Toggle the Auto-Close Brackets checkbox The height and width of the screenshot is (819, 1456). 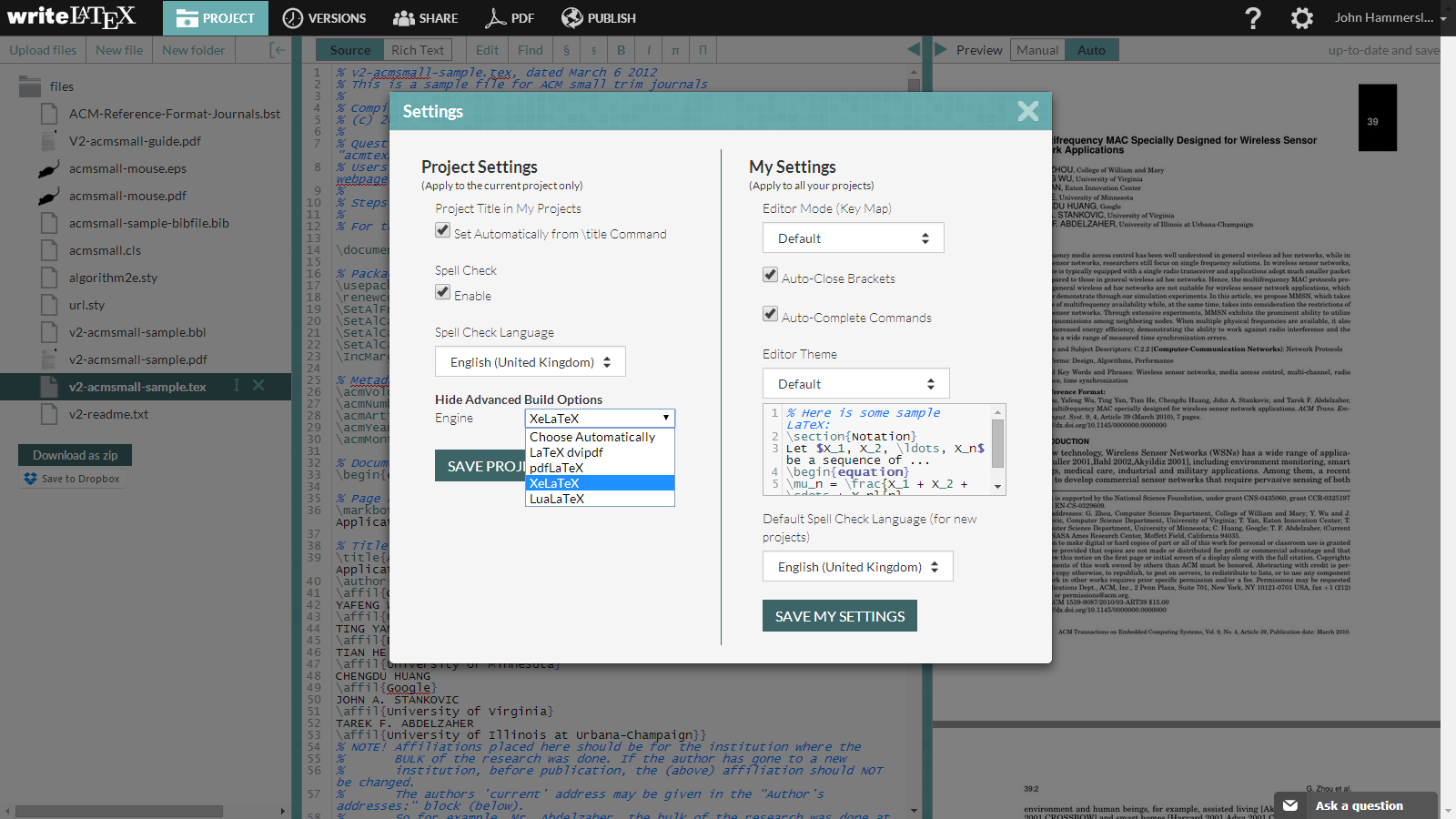770,275
